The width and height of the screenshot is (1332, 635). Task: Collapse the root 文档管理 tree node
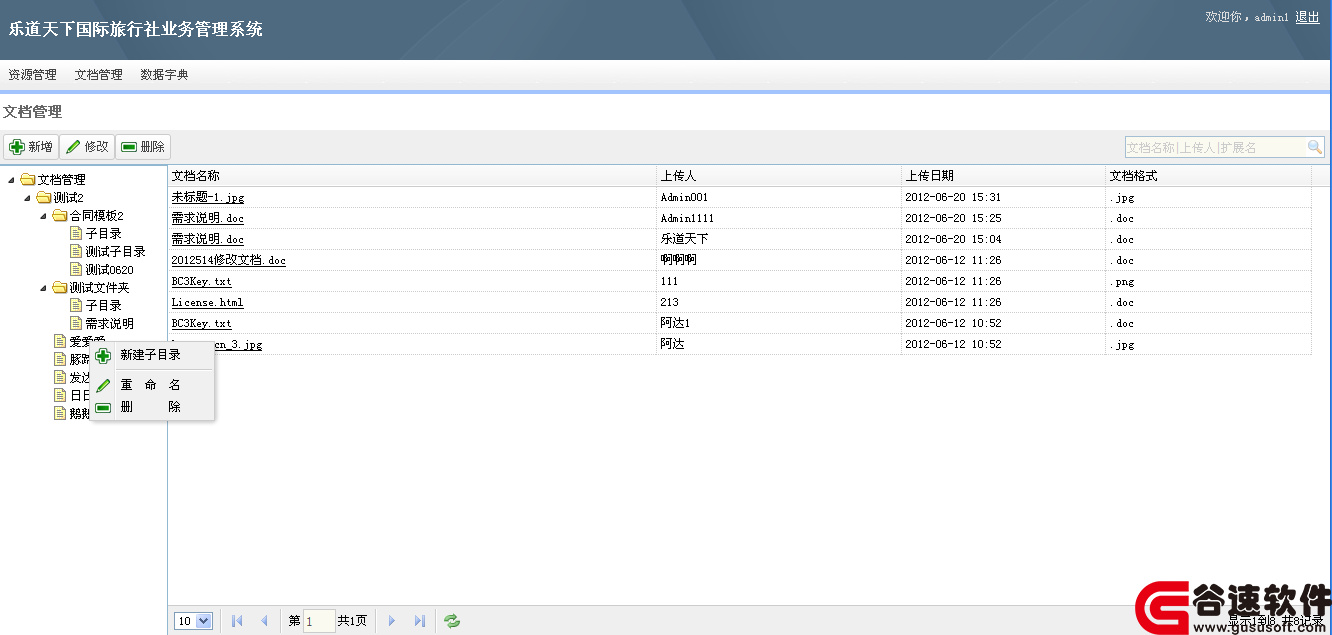11,180
